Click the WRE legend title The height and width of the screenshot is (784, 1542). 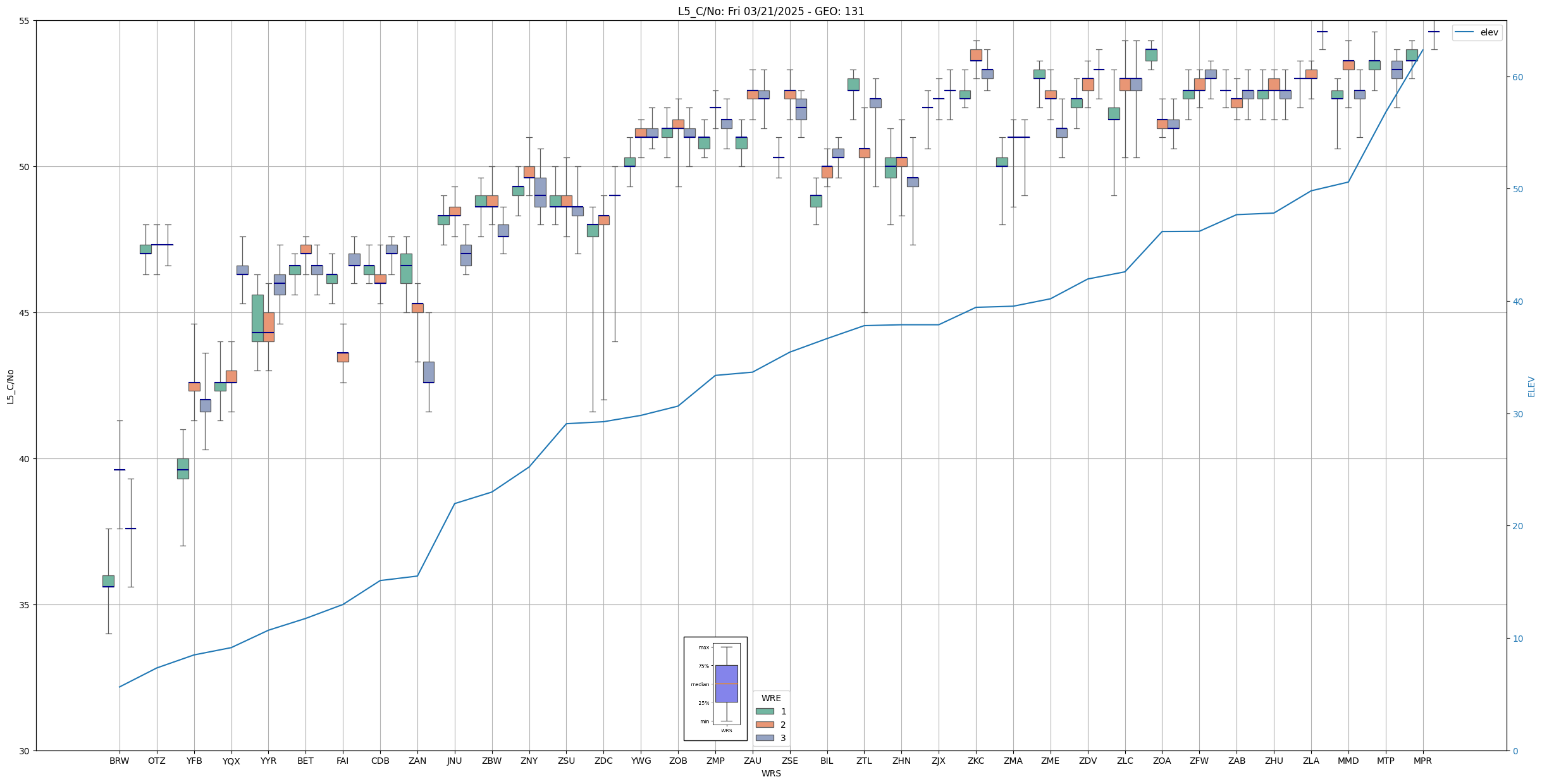click(770, 699)
